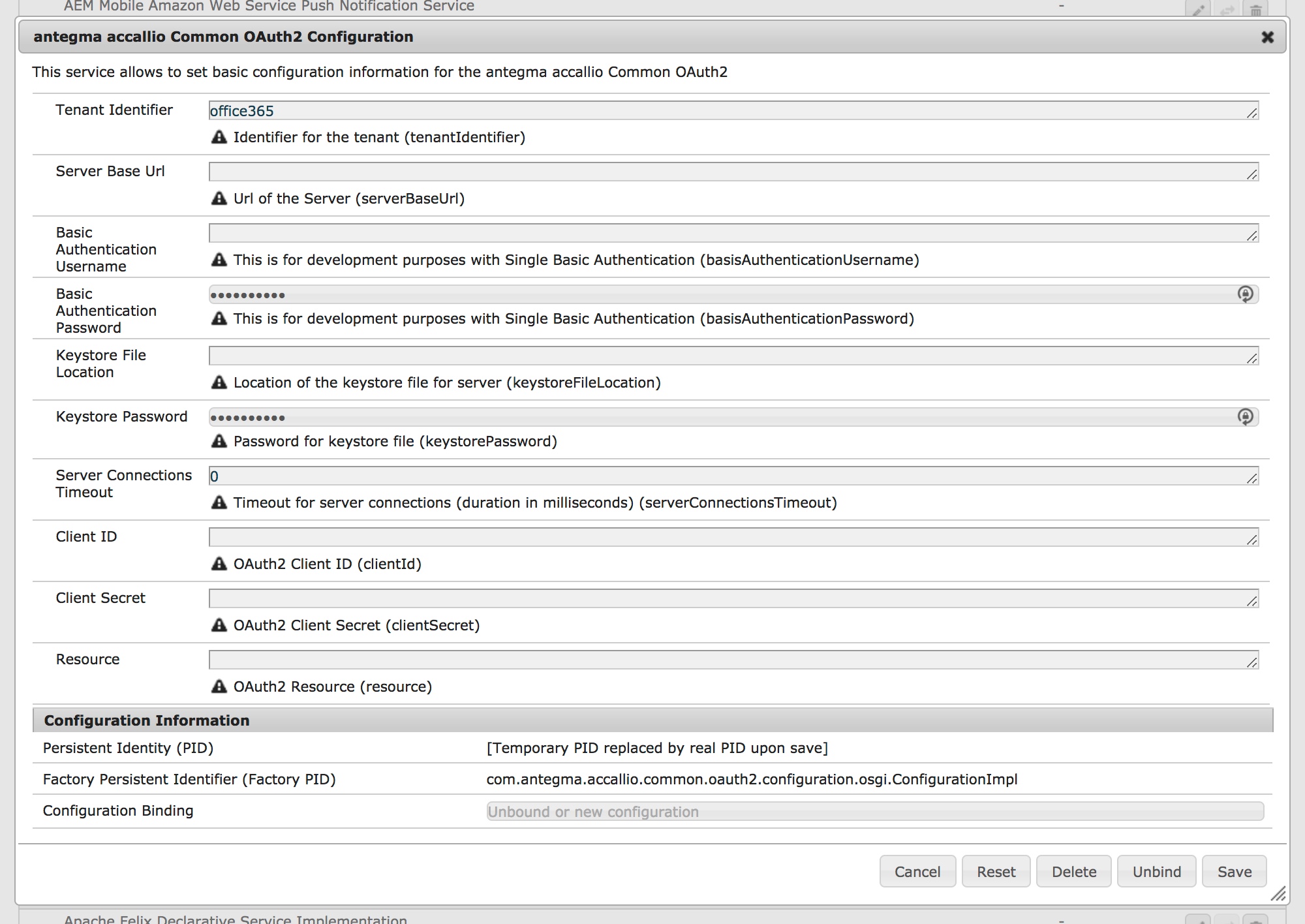This screenshot has width=1305, height=924.
Task: Click the dialog corner resize grip
Action: (x=1278, y=893)
